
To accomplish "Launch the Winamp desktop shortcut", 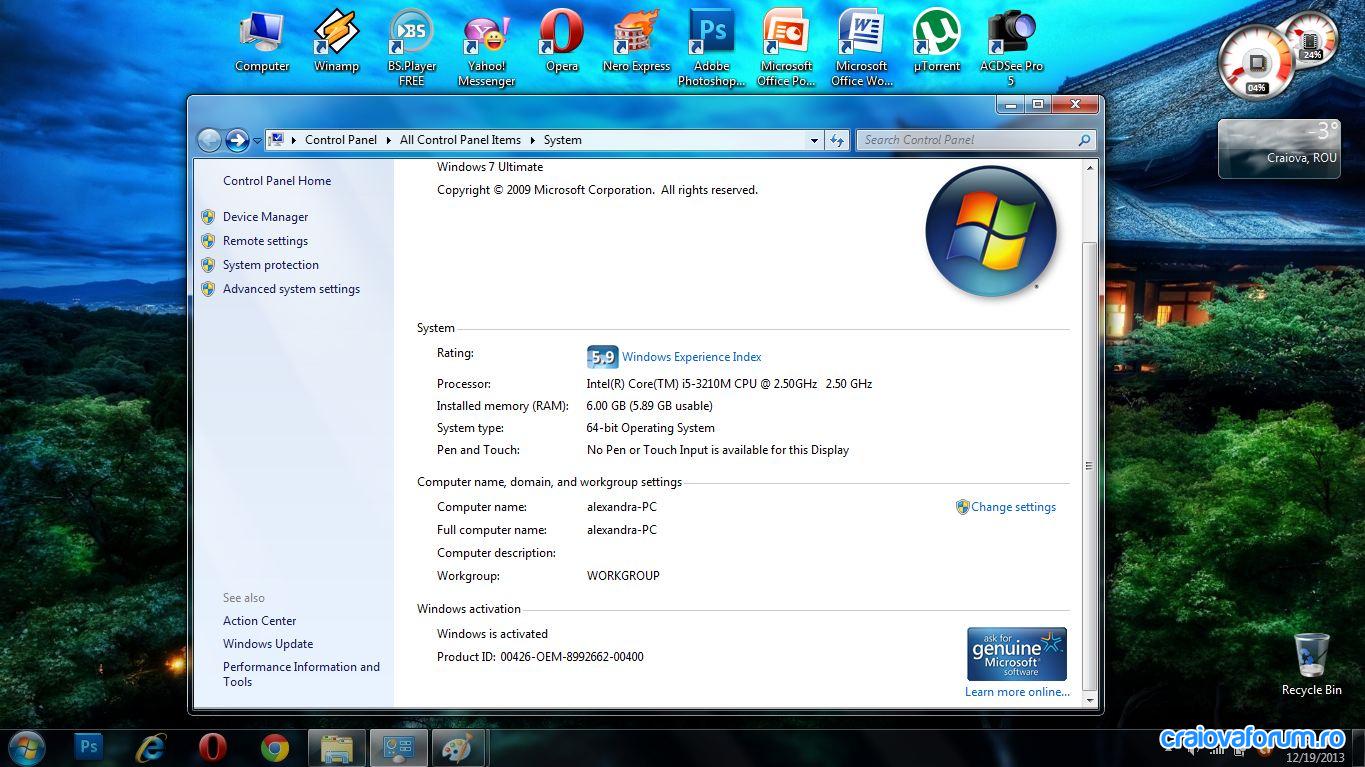I will tap(336, 41).
